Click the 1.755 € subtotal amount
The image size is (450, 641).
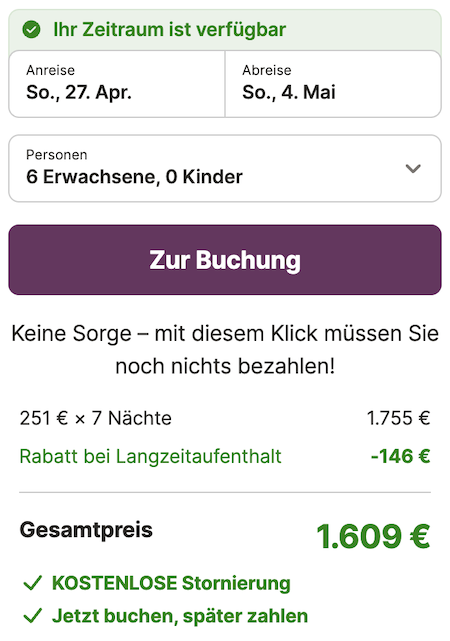click(x=399, y=418)
